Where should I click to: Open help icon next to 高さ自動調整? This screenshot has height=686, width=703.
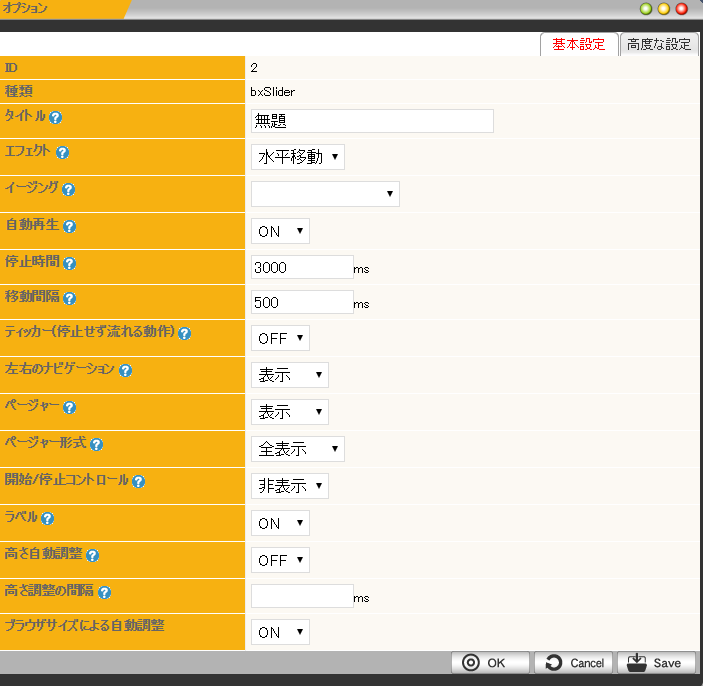[92, 556]
